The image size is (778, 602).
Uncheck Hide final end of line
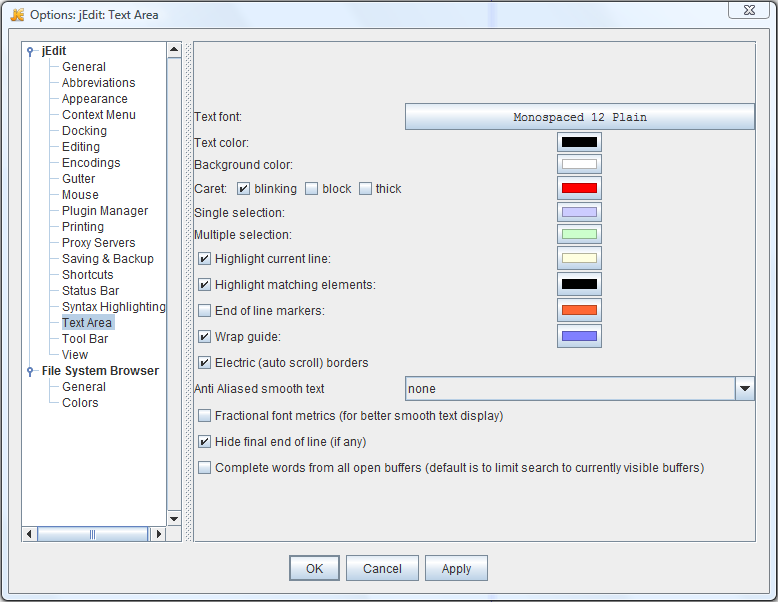204,442
